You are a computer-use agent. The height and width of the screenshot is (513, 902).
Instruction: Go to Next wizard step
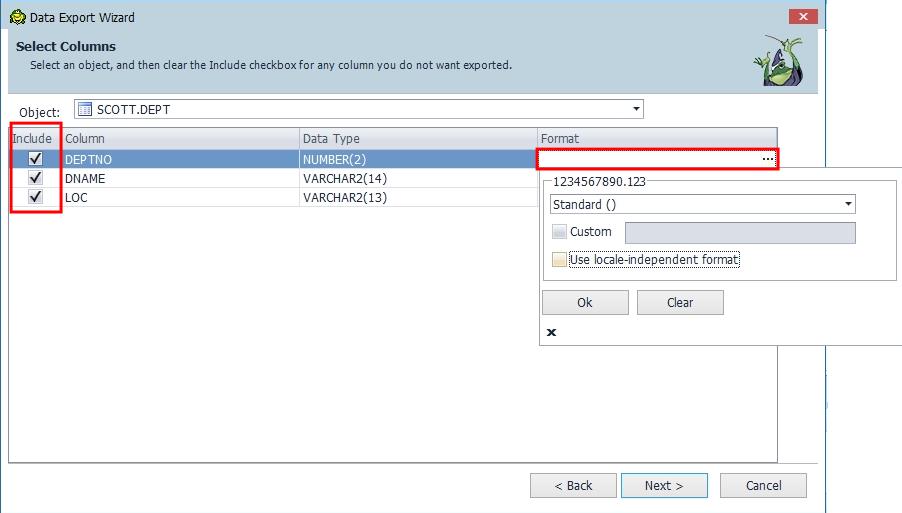coord(664,485)
